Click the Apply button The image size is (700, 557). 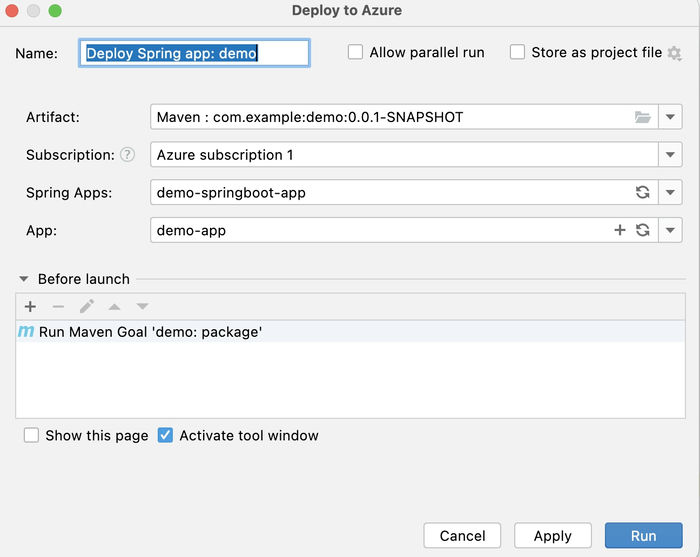pos(553,536)
